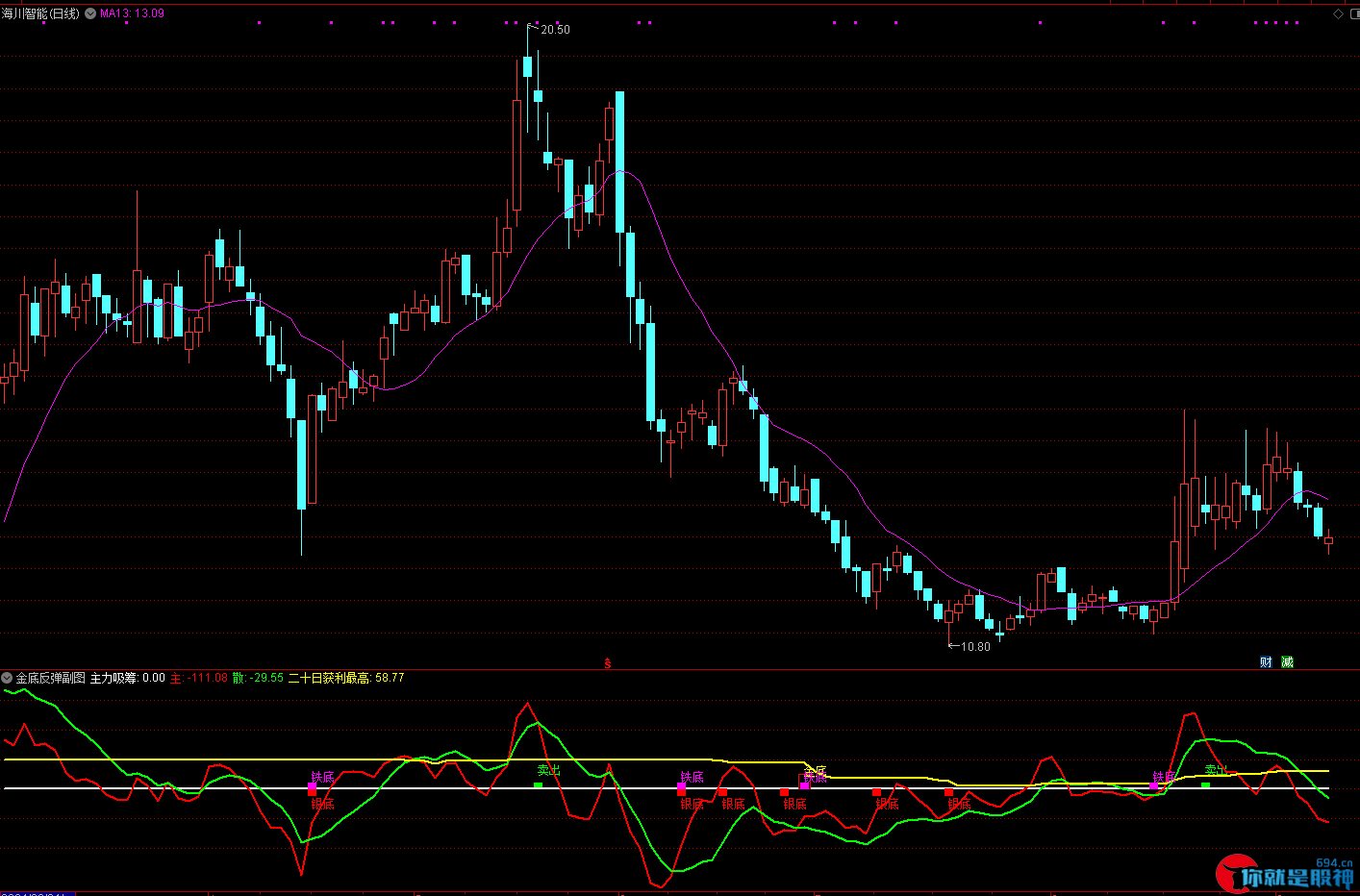Click the 主: -111.08 value
The height and width of the screenshot is (896, 1360).
199,678
